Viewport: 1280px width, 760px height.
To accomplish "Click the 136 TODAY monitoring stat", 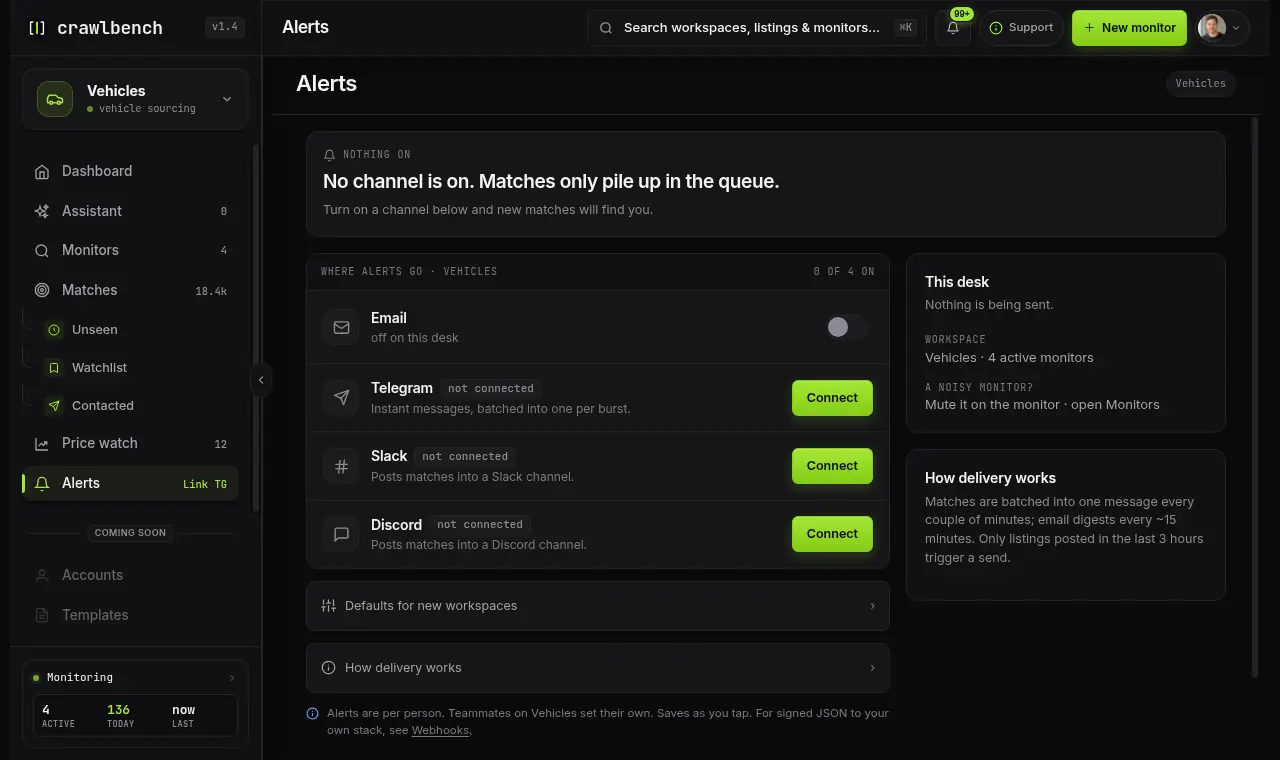I will (x=120, y=715).
